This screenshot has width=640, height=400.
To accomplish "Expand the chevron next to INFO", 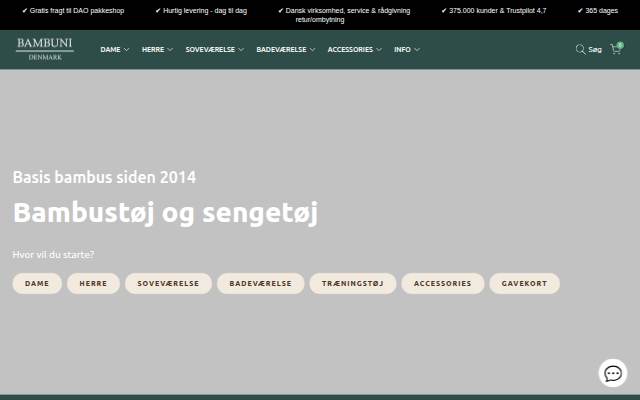I will pos(417,49).
